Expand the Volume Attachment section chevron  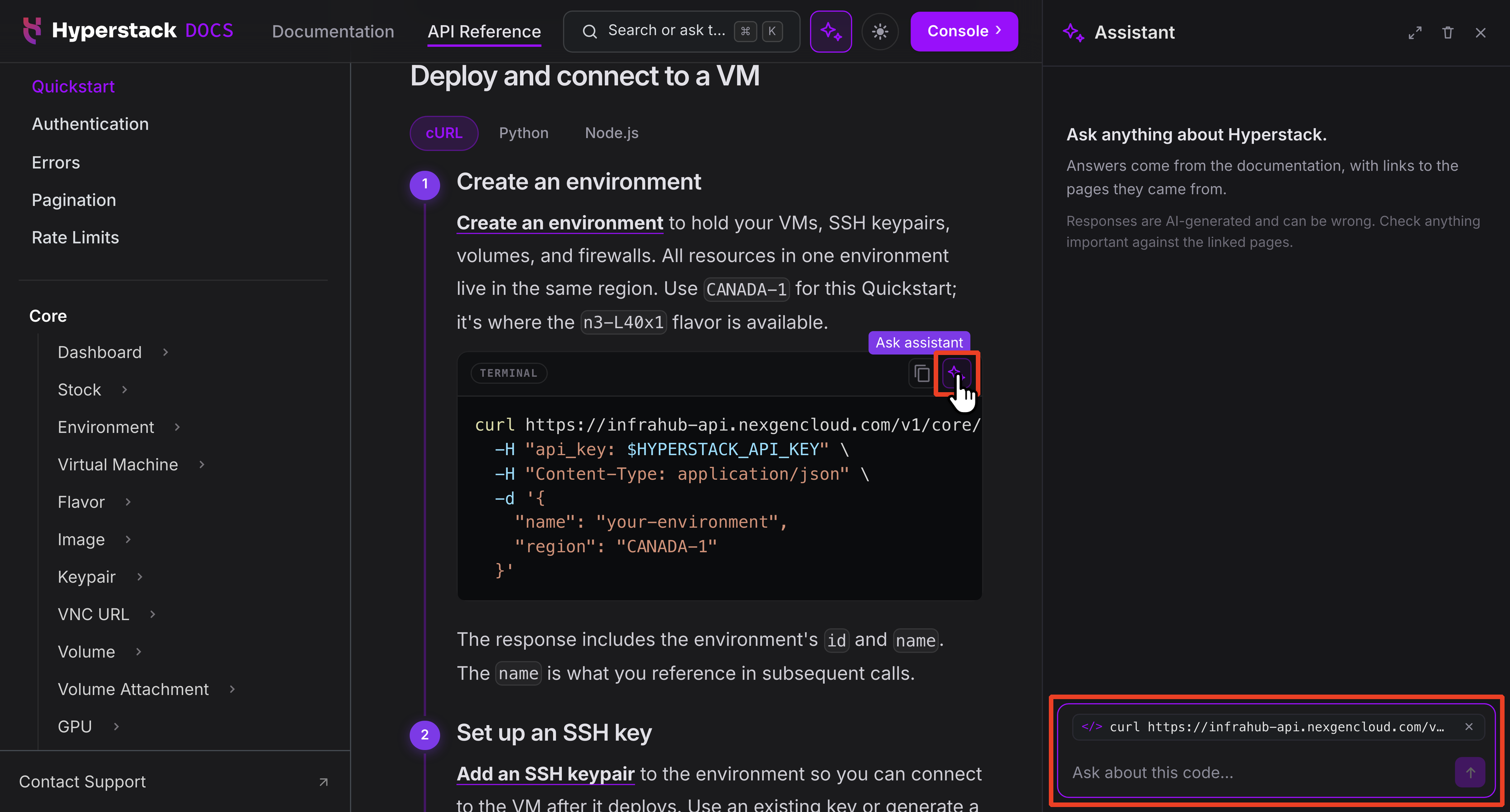(x=232, y=689)
